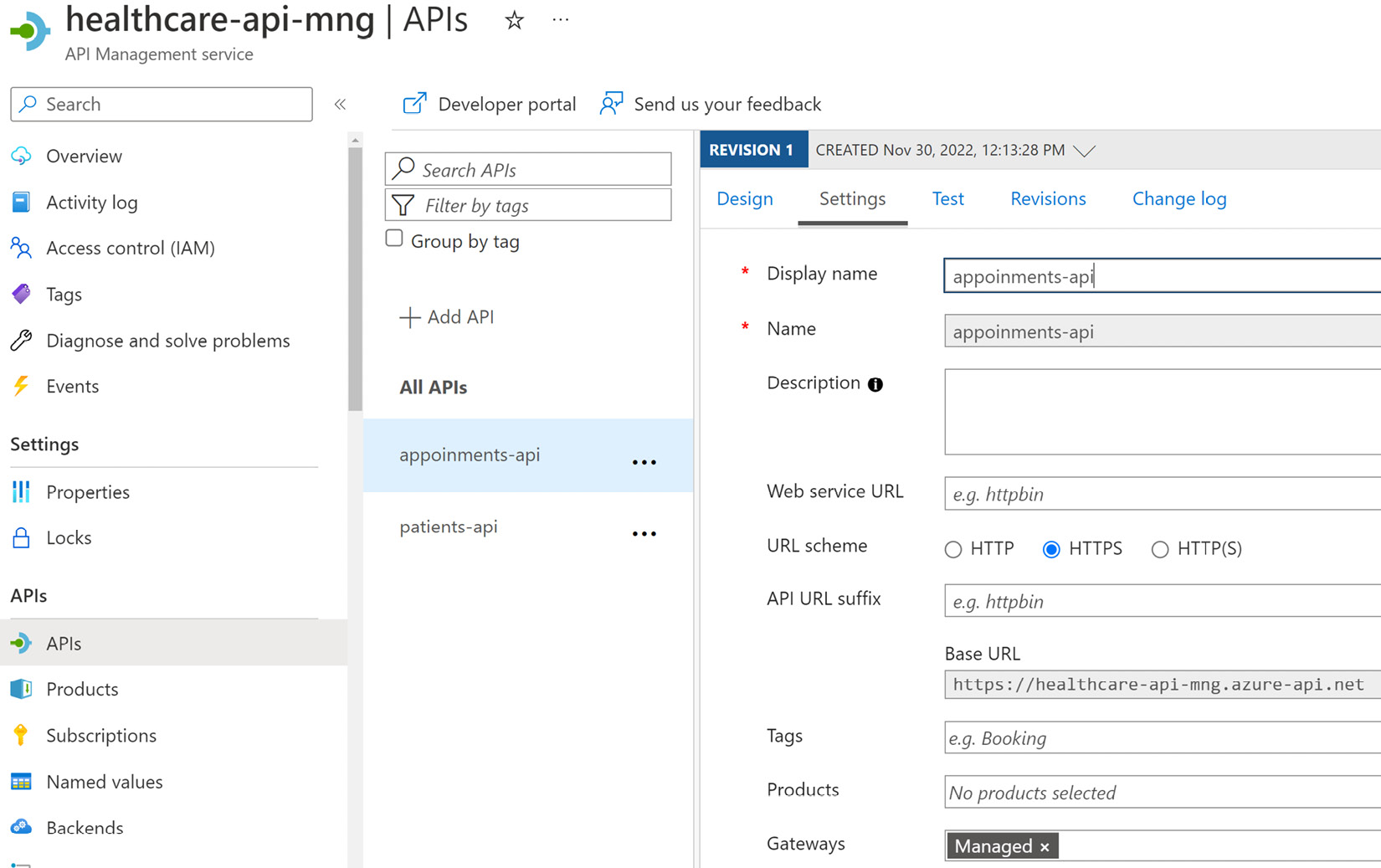Viewport: 1381px width, 868px height.
Task: Open the Developer portal link
Action: 490,104
